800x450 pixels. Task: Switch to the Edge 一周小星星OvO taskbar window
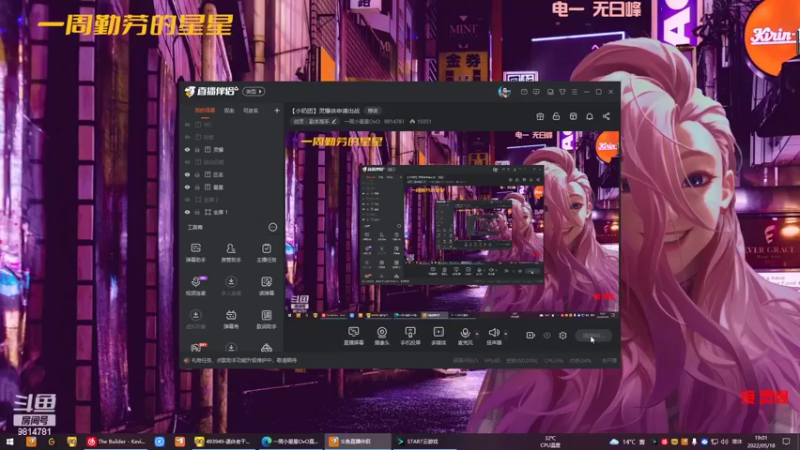point(290,441)
